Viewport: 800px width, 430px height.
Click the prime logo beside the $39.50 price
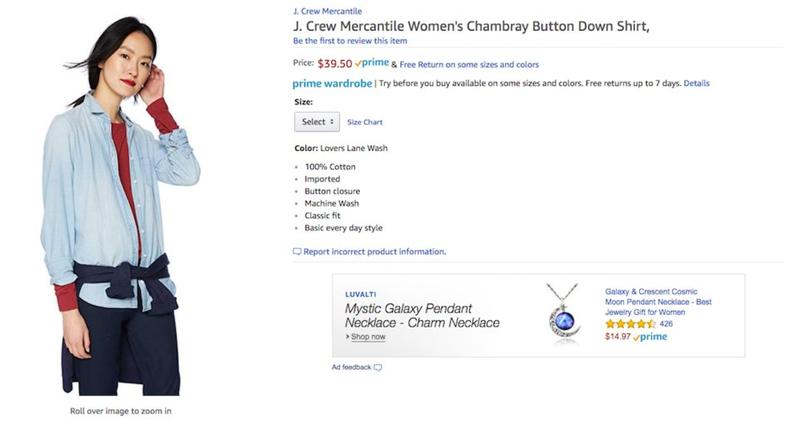pos(371,64)
